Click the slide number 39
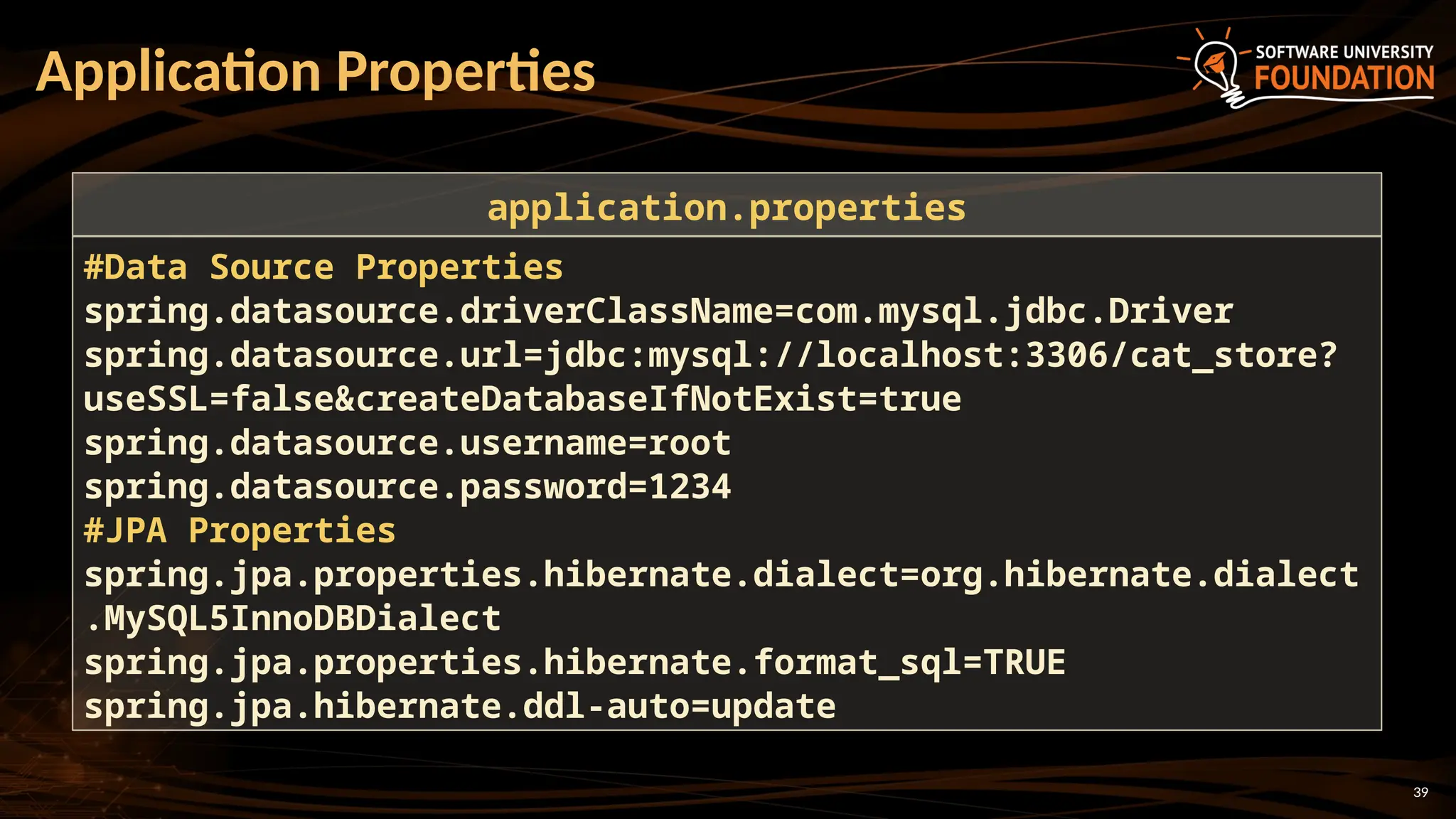 point(1420,792)
